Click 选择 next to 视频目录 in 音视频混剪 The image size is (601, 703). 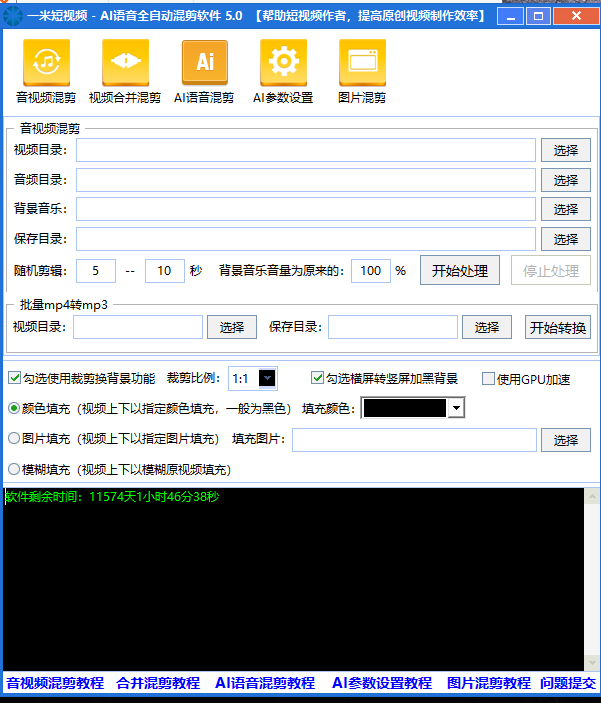click(566, 150)
